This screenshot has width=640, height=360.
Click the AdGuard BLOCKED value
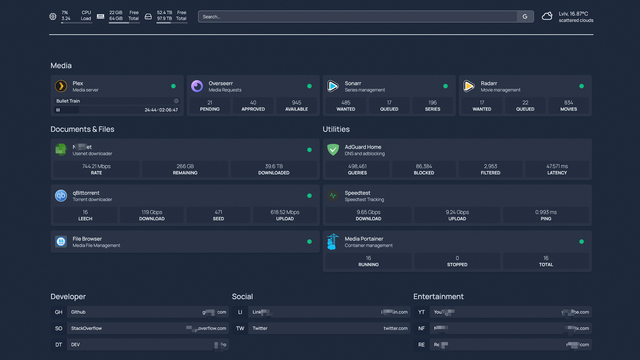[424, 169]
